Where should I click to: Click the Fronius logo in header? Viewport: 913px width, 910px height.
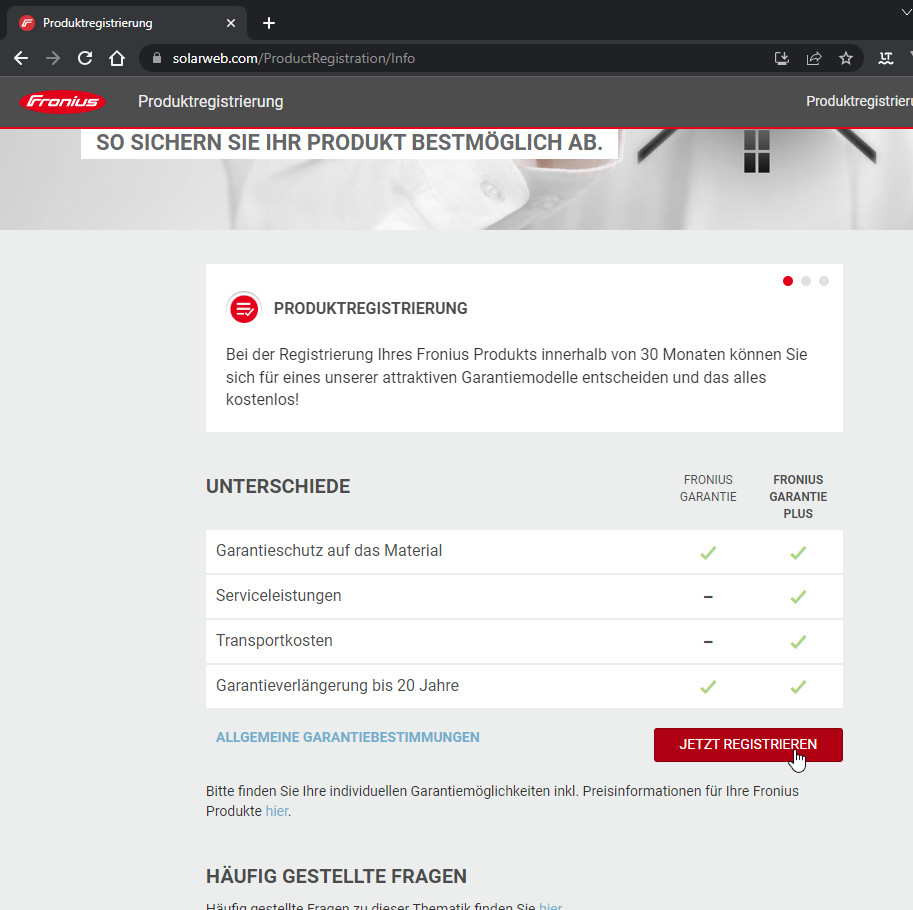tap(62, 102)
